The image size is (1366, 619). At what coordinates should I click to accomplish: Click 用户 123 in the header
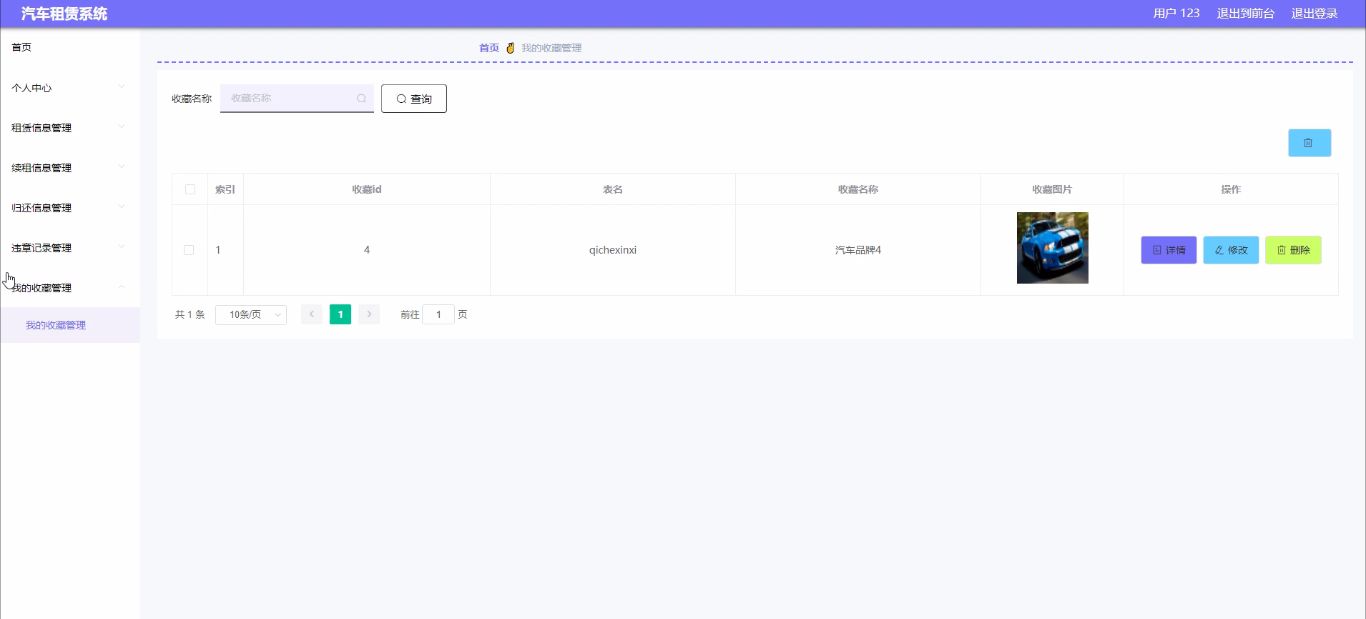[1176, 14]
